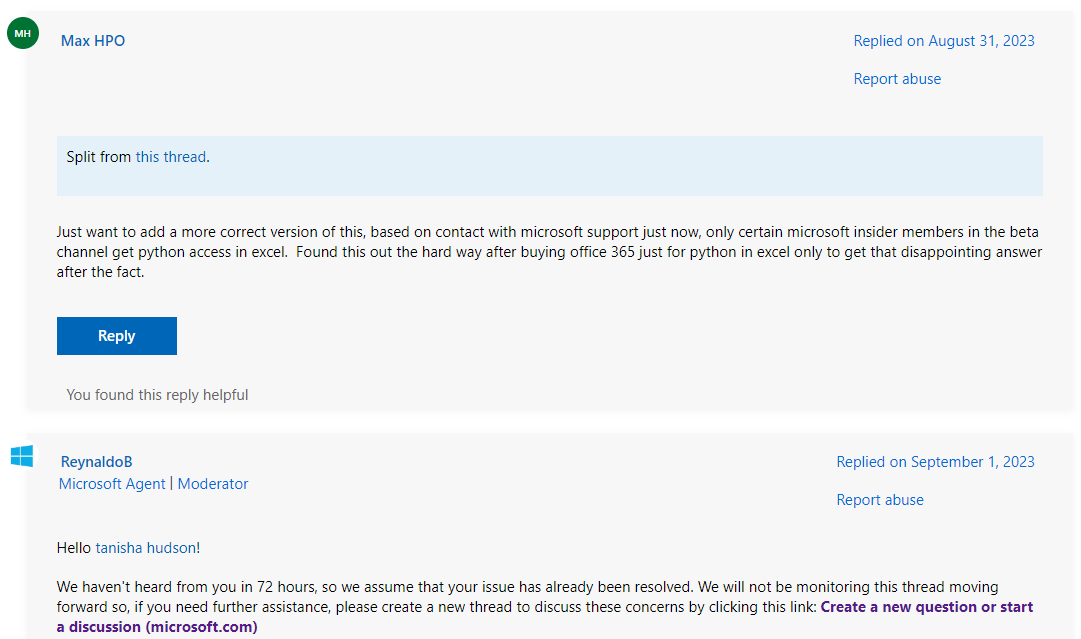Click the MH avatar icon
This screenshot has width=1081, height=639.
click(23, 33)
